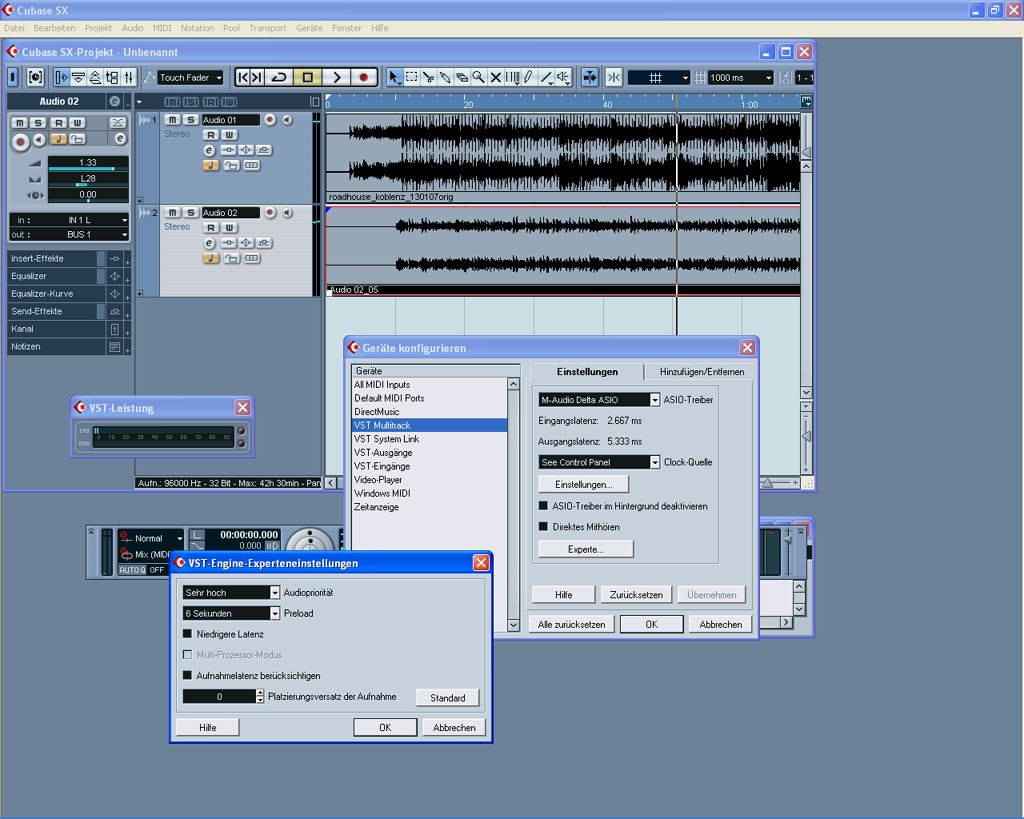The width and height of the screenshot is (1024, 819).
Task: Switch to the Hinzufügen/Entfernen tab
Action: (701, 372)
